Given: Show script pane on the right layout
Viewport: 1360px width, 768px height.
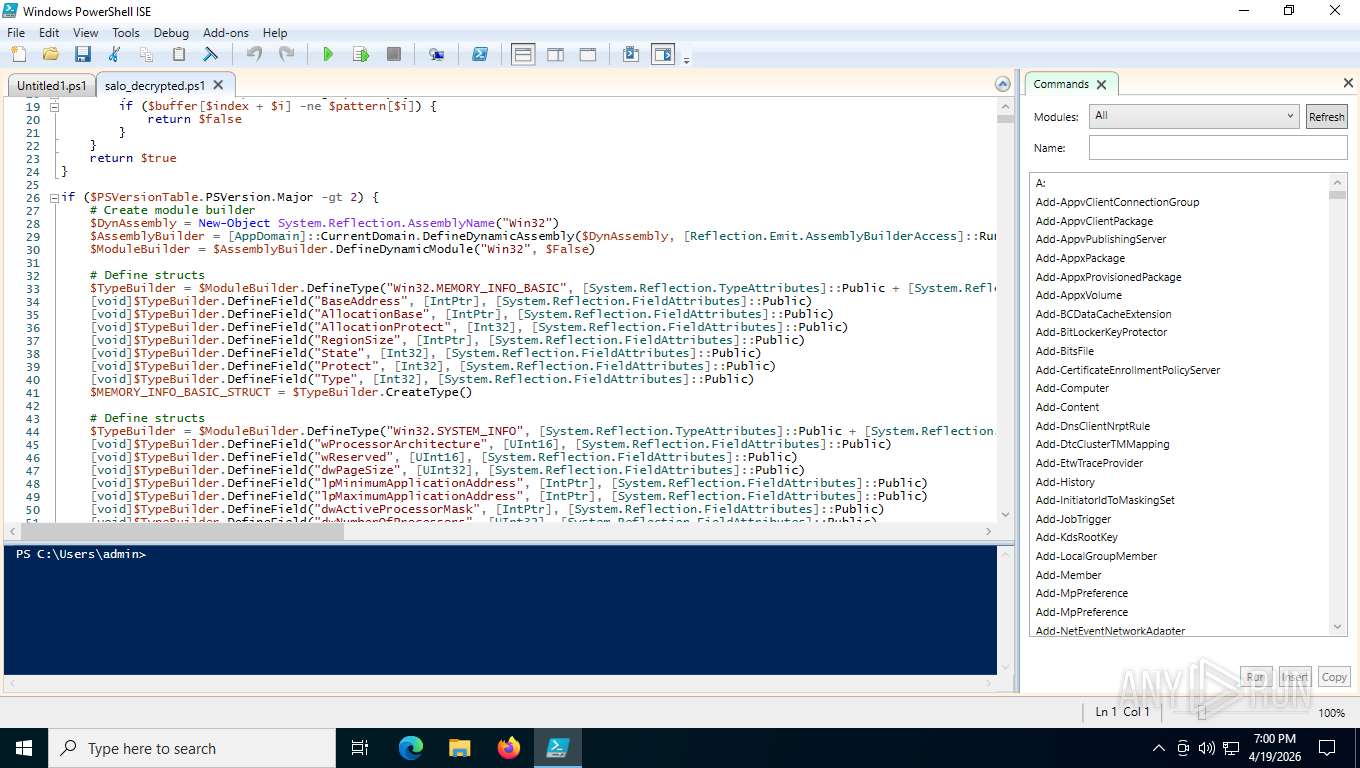Looking at the screenshot, I should point(555,54).
